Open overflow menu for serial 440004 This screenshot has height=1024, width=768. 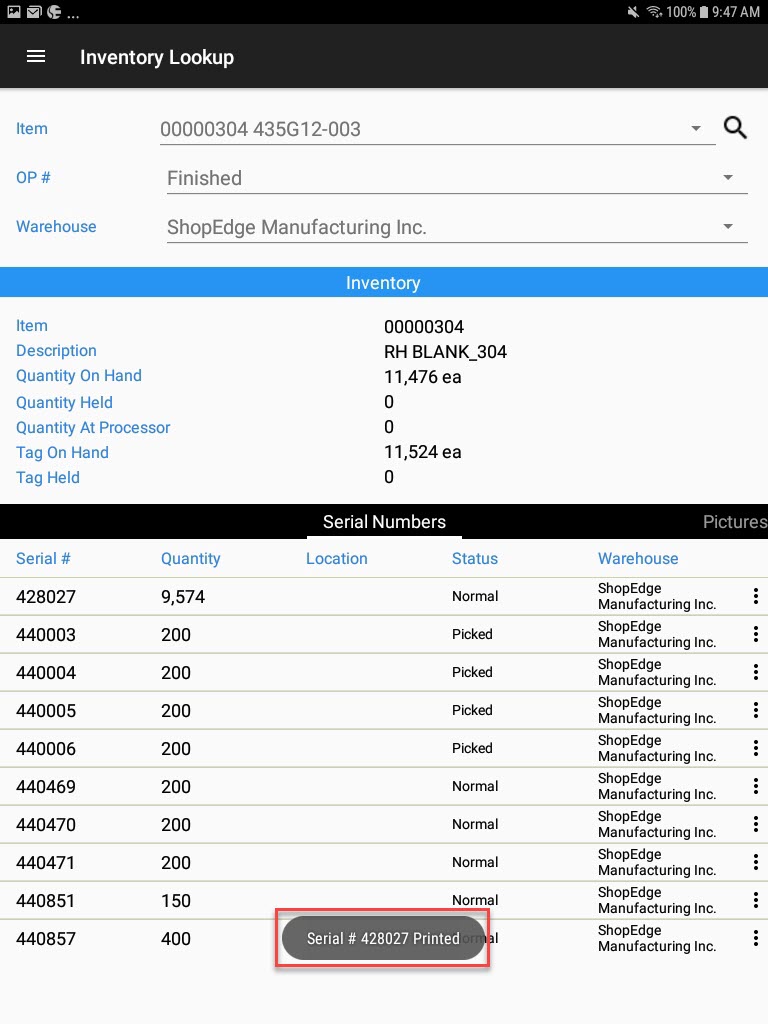point(756,672)
